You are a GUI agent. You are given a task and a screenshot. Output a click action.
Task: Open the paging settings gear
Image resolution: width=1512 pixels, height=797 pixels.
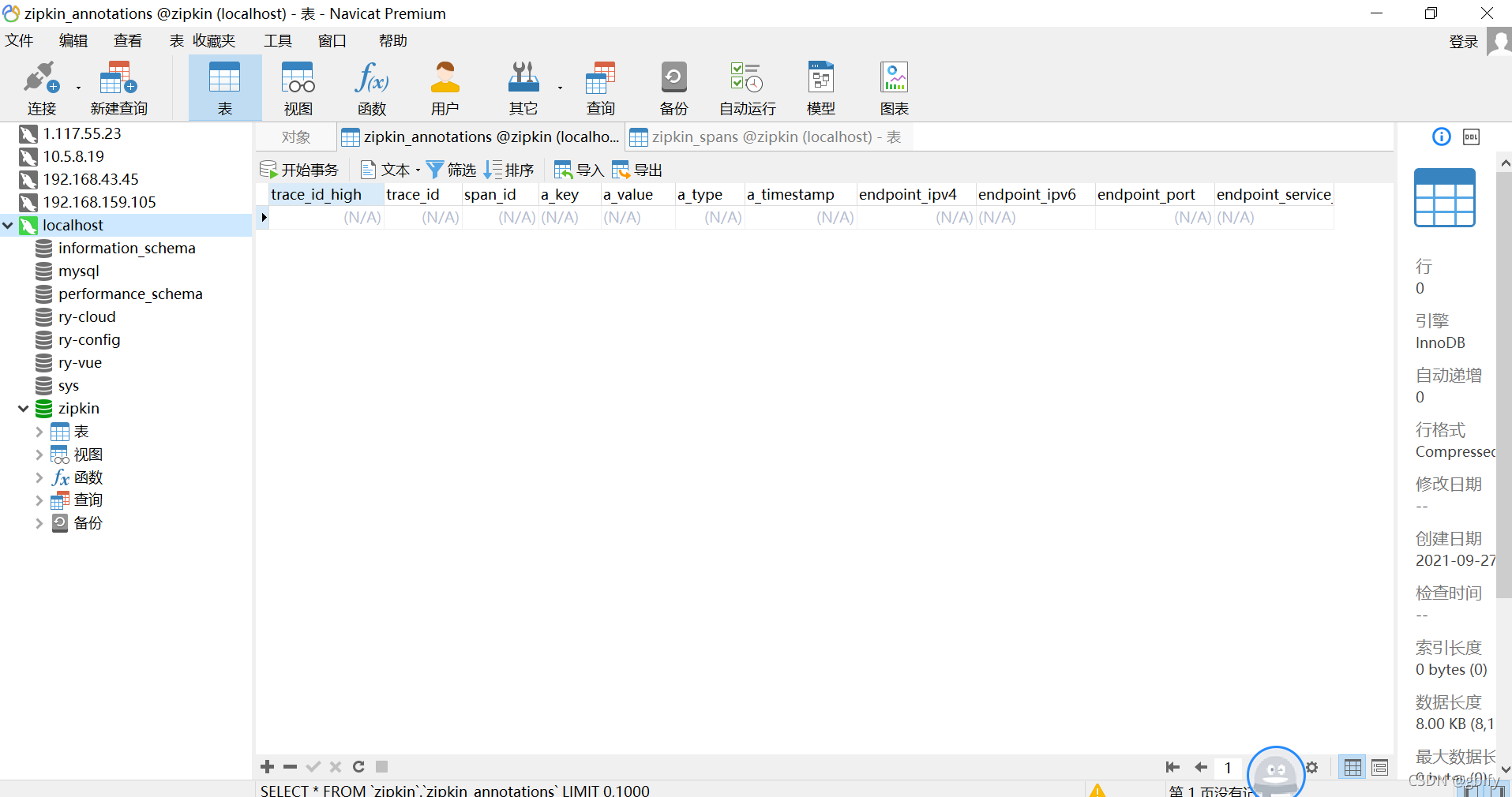pyautogui.click(x=1311, y=767)
